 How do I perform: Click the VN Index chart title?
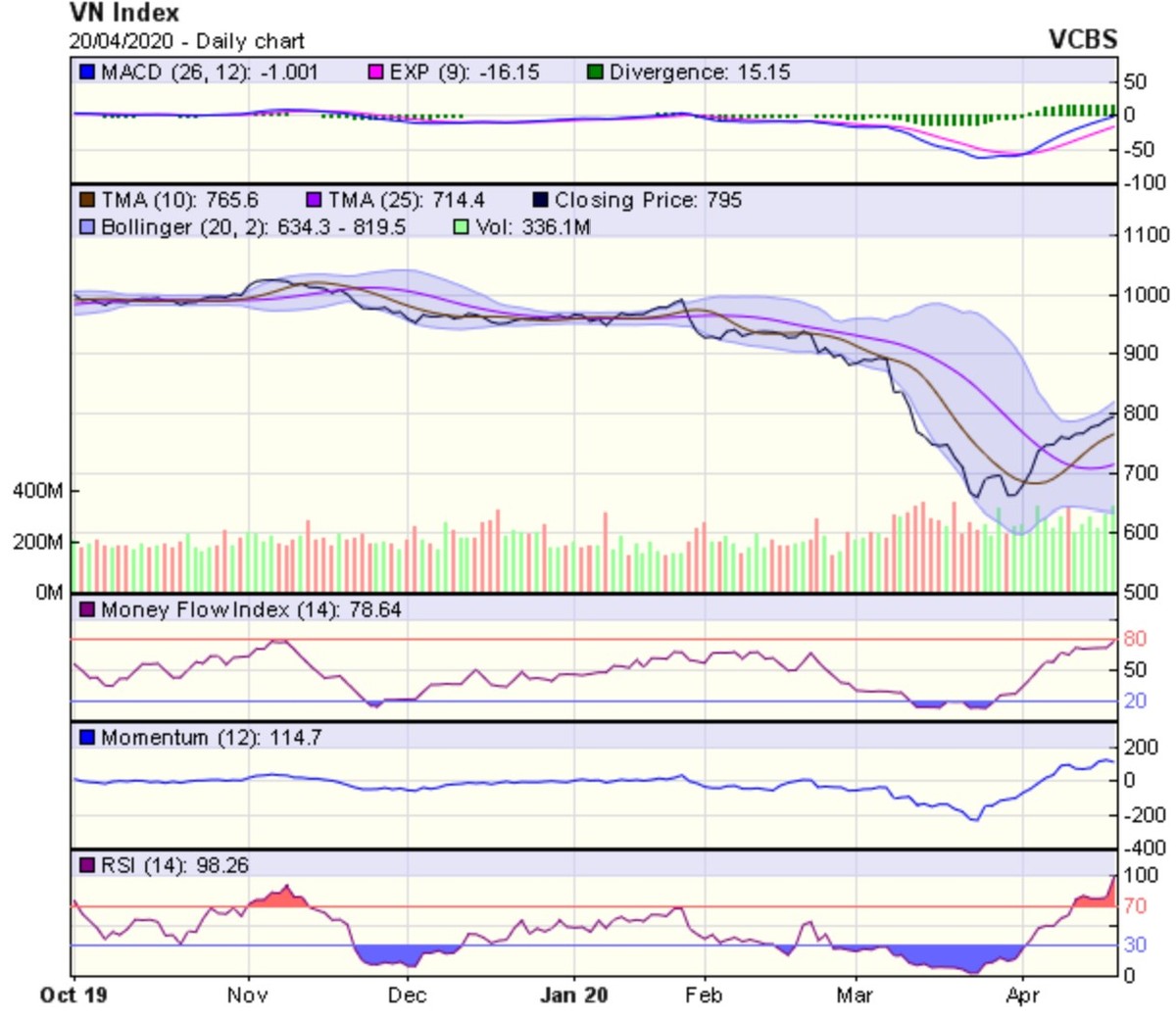pos(124,14)
